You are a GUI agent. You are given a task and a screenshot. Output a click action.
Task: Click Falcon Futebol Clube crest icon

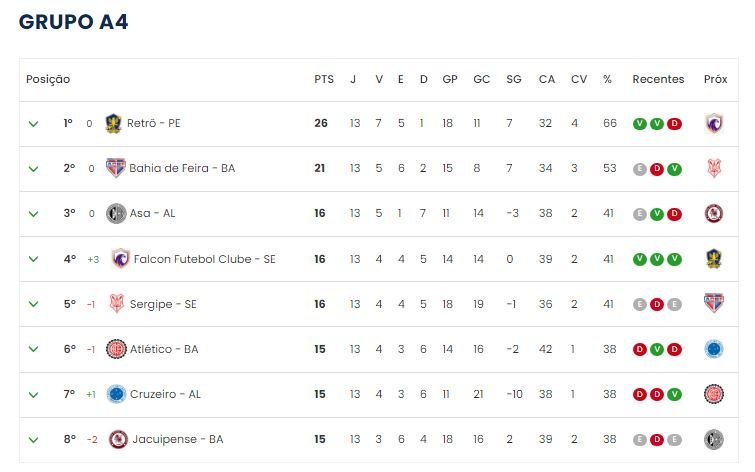tap(120, 259)
